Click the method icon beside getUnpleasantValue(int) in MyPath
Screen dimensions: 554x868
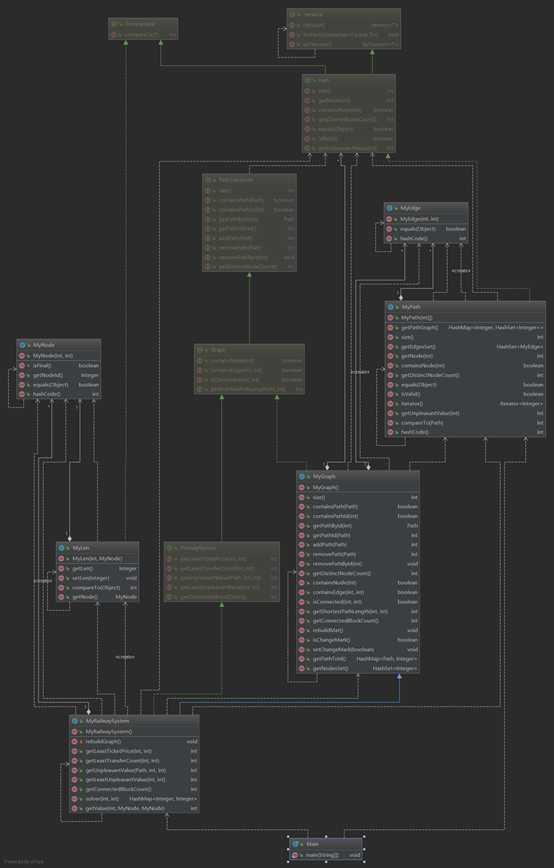point(390,414)
